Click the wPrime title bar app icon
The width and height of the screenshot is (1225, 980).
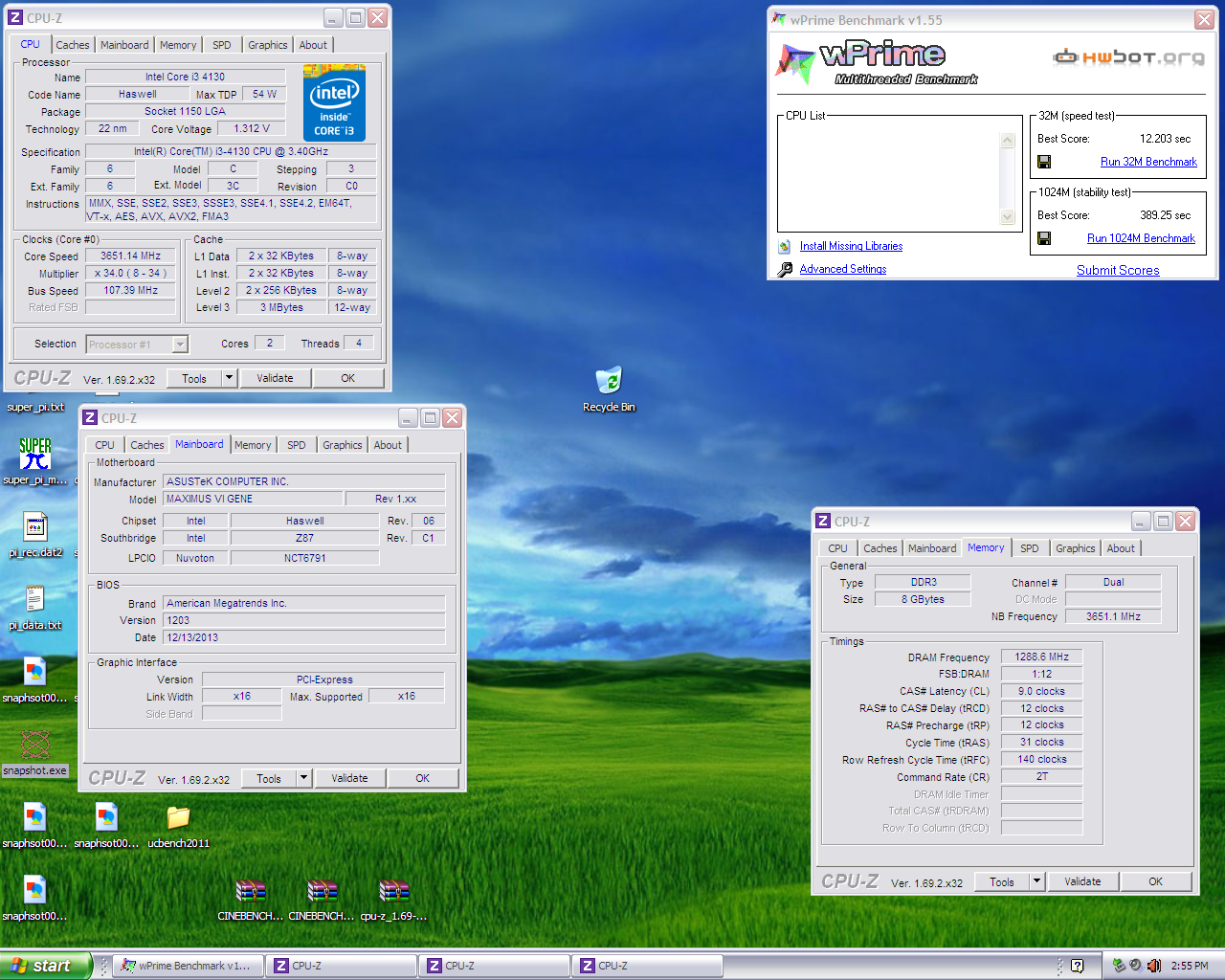click(779, 19)
